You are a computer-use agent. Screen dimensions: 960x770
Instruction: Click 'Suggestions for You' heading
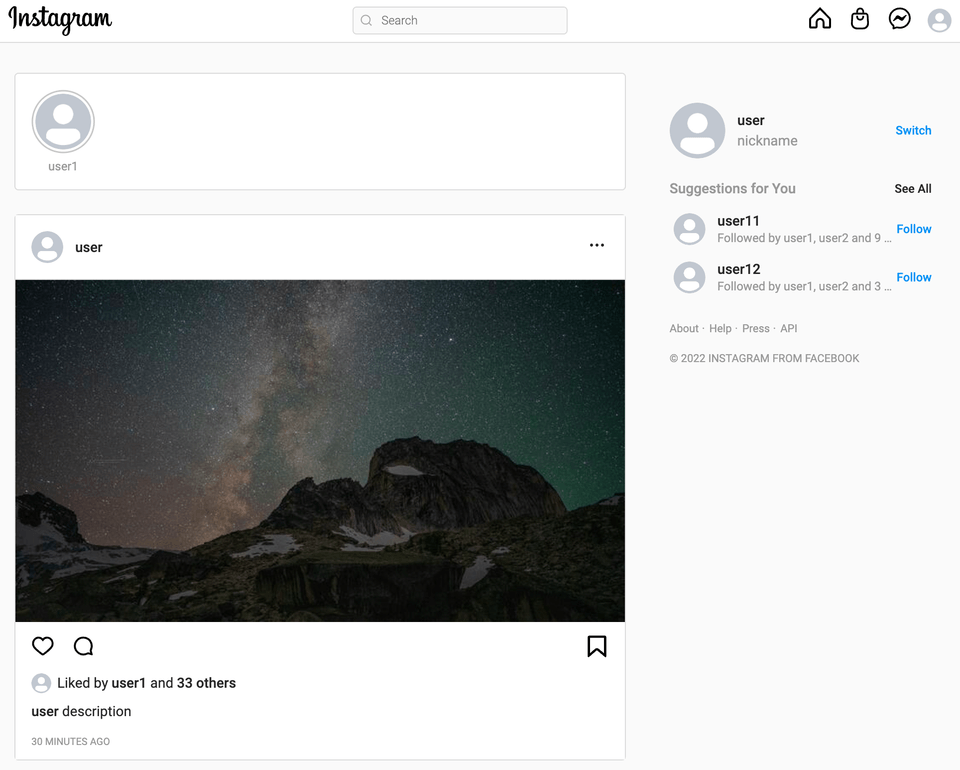[x=732, y=189]
